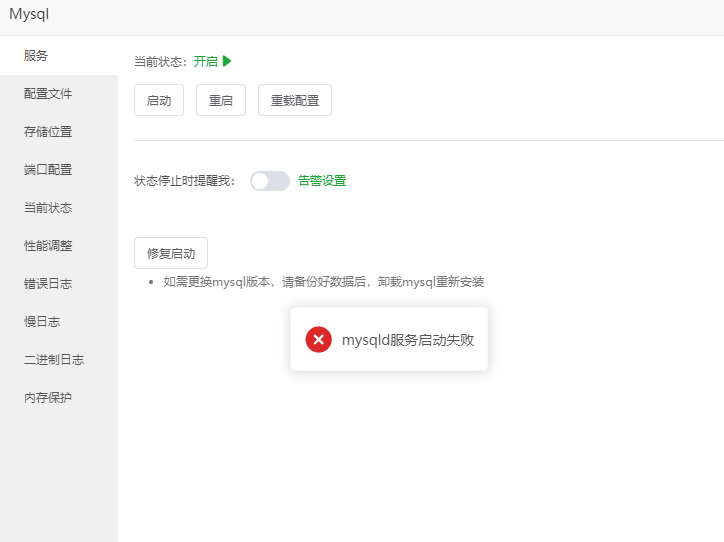The width and height of the screenshot is (724, 542).
Task: Open 内存保护 section
Action: 59,397
